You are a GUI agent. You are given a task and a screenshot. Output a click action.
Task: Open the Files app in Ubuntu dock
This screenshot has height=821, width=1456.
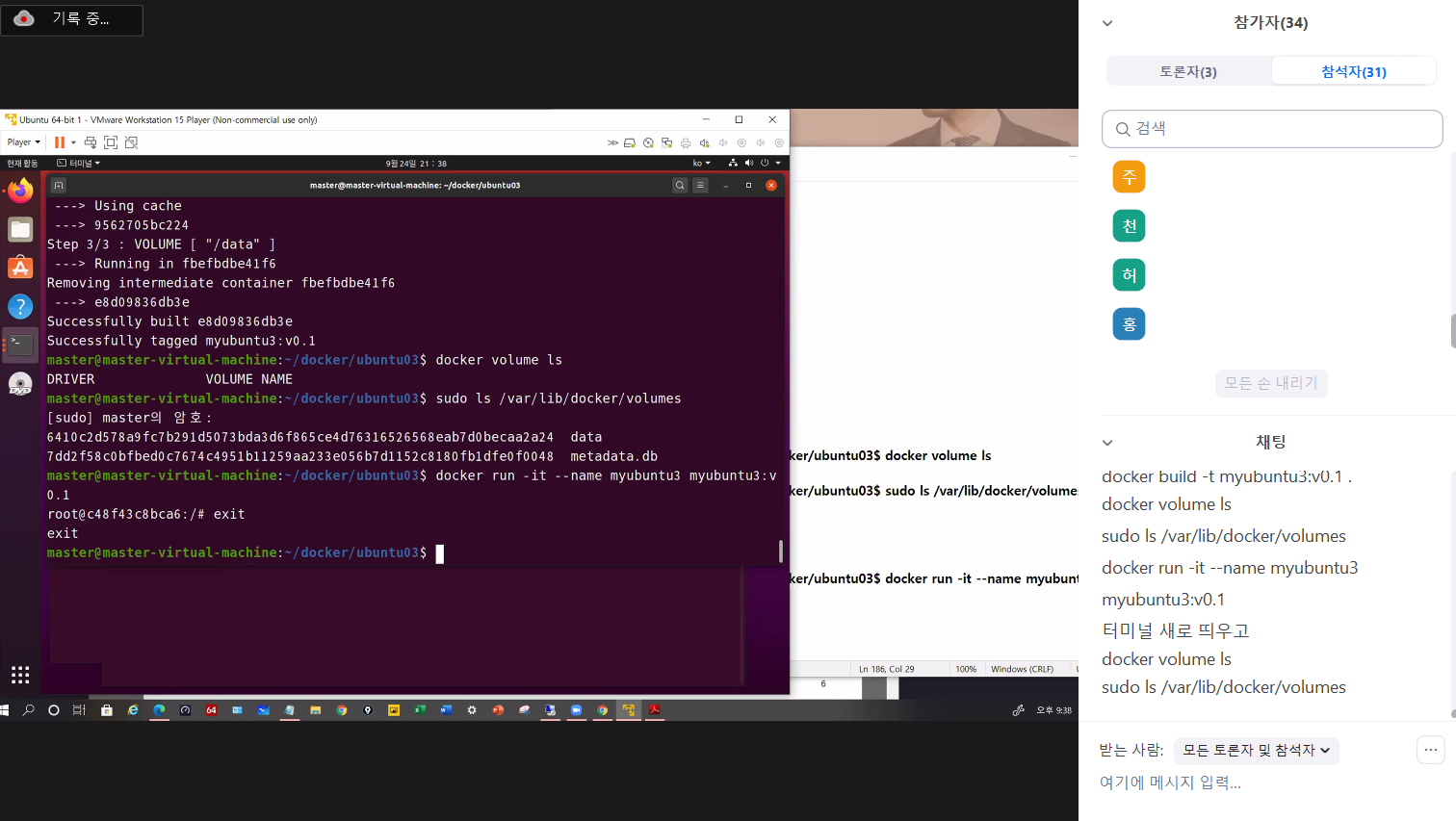[20, 229]
